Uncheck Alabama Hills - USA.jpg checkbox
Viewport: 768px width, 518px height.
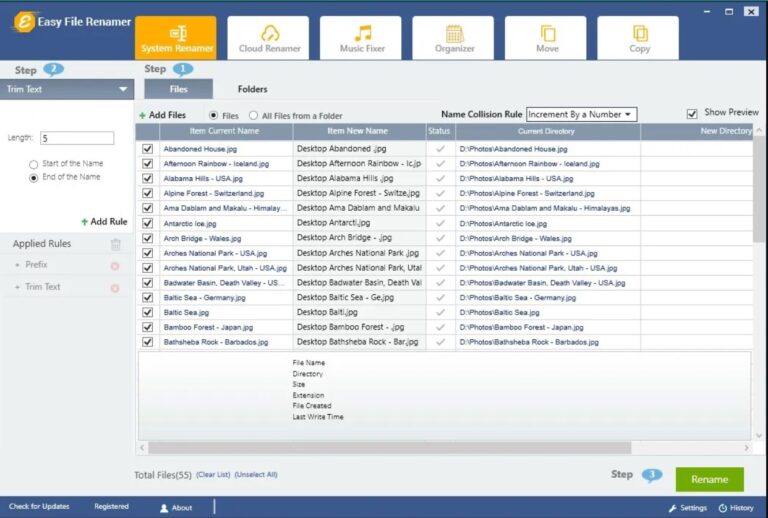coord(147,178)
